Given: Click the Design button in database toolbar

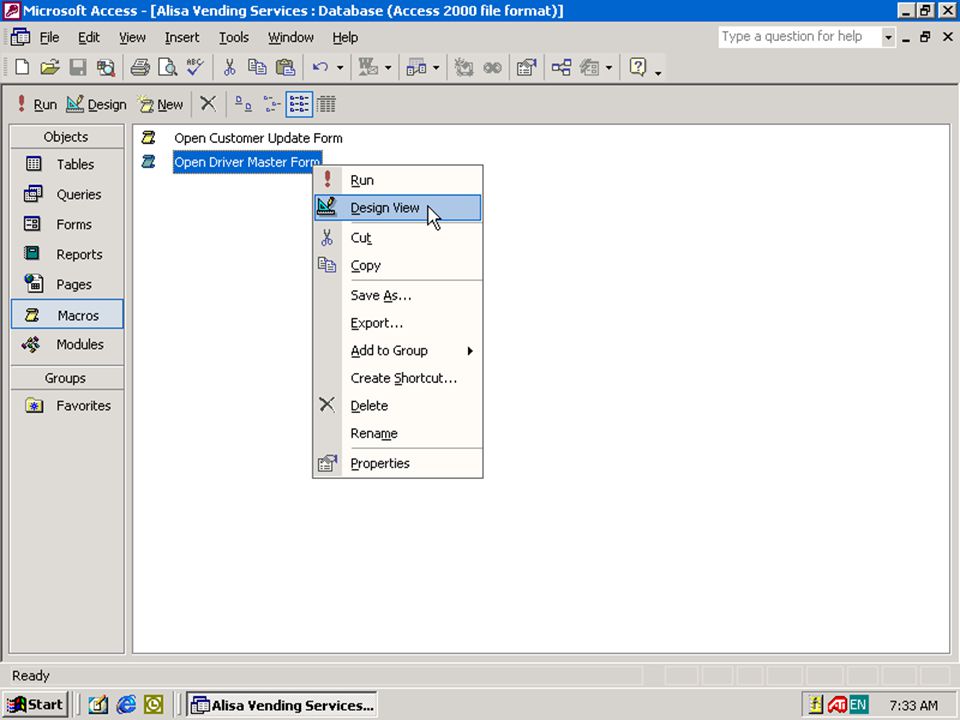Looking at the screenshot, I should tap(96, 105).
